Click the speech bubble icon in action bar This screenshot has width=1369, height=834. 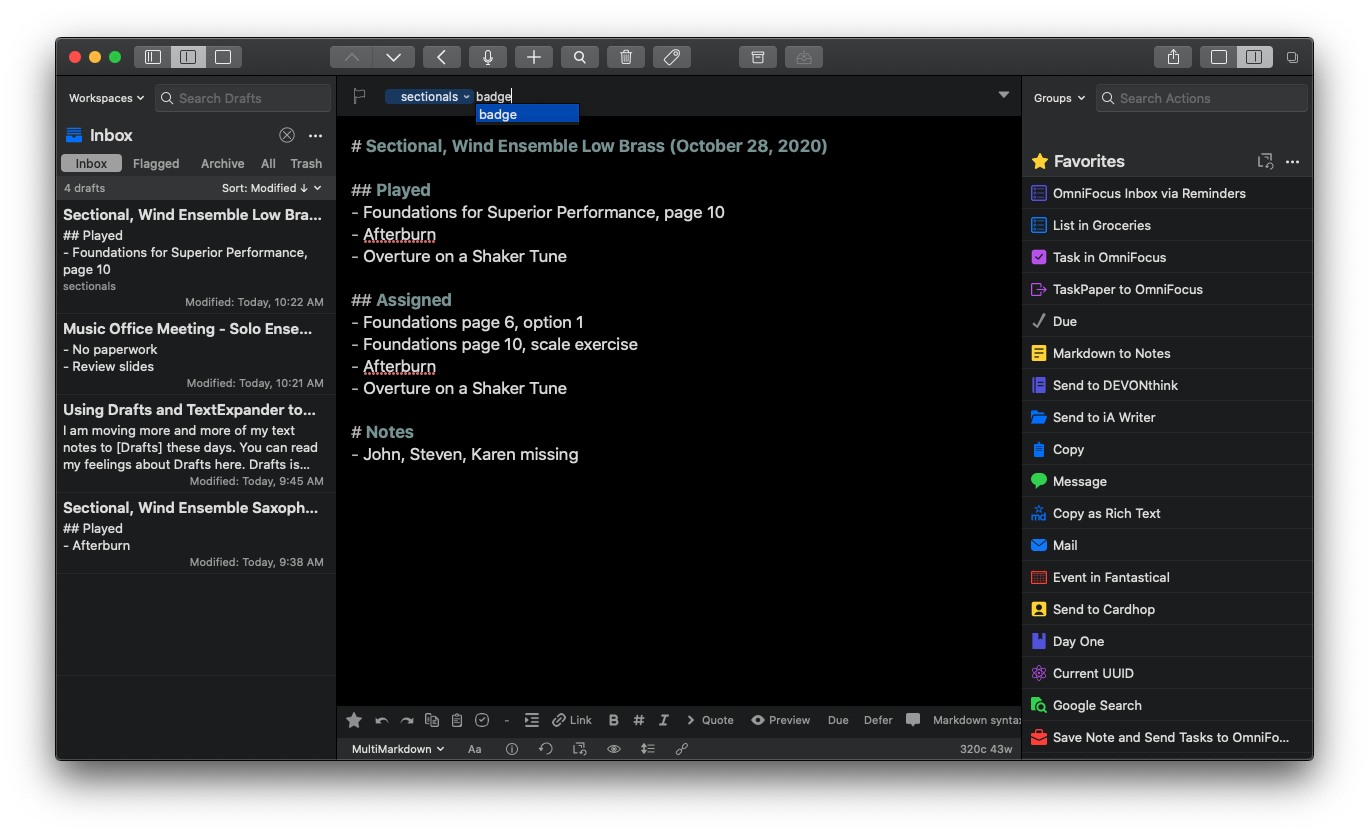[913, 720]
